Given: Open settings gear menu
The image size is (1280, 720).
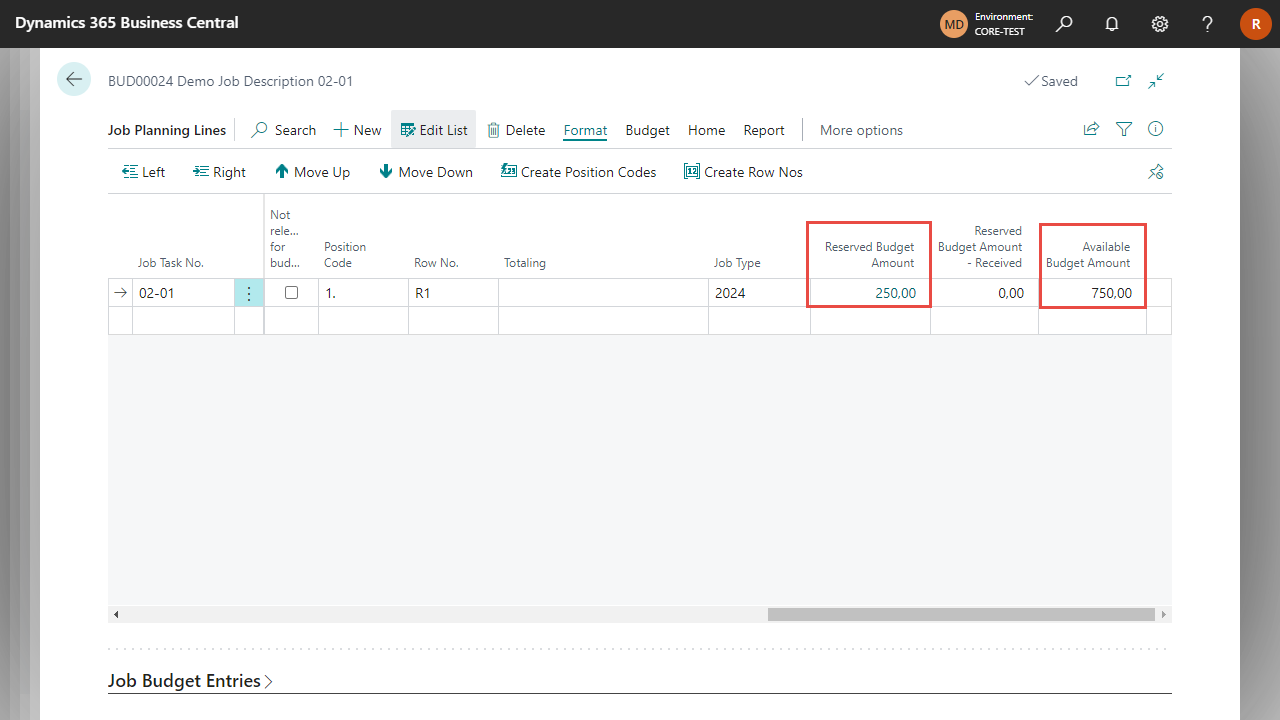Looking at the screenshot, I should coord(1160,23).
